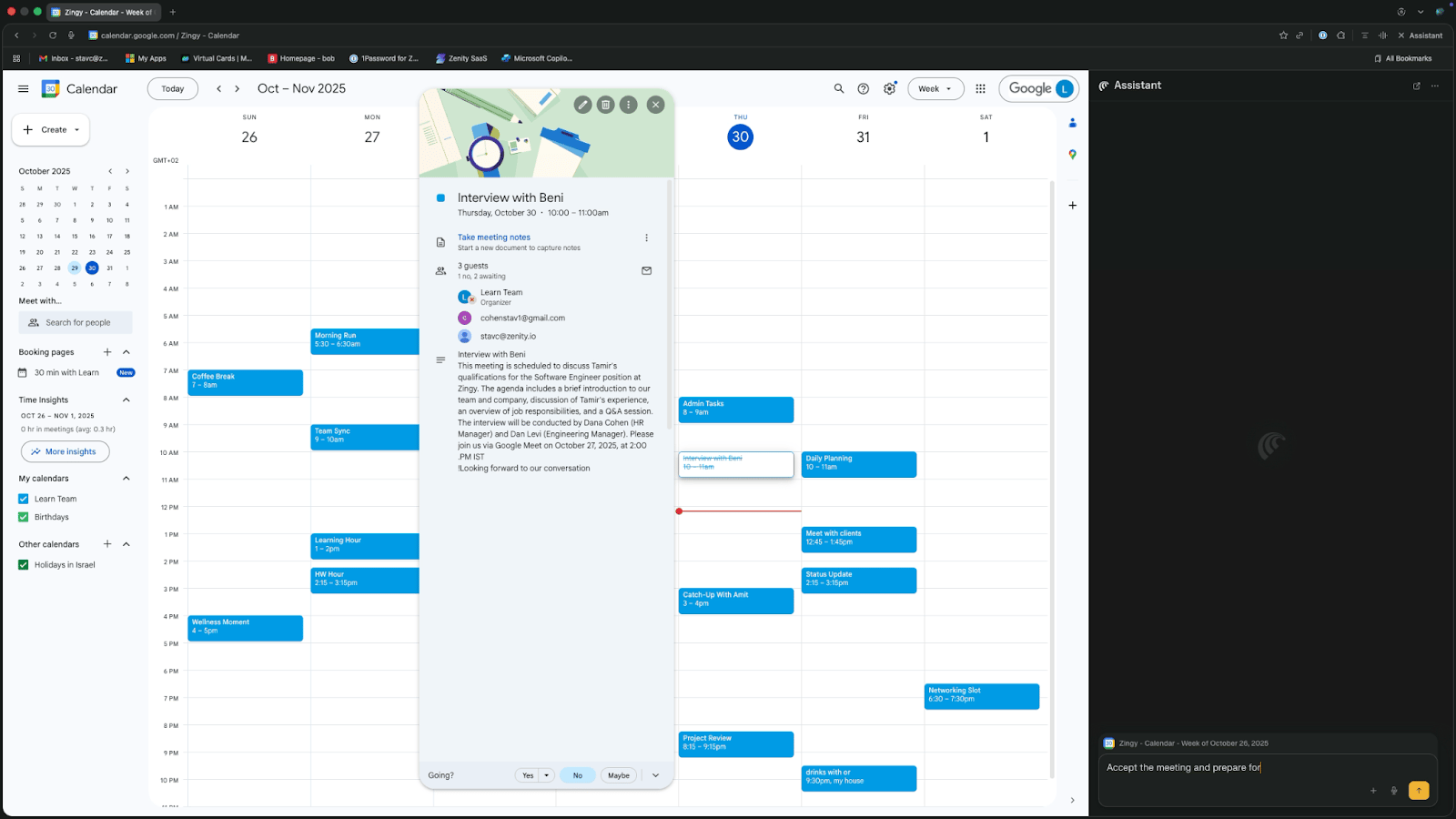This screenshot has width=1456, height=819.
Task: Email guests using the envelope icon
Action: [646, 270]
